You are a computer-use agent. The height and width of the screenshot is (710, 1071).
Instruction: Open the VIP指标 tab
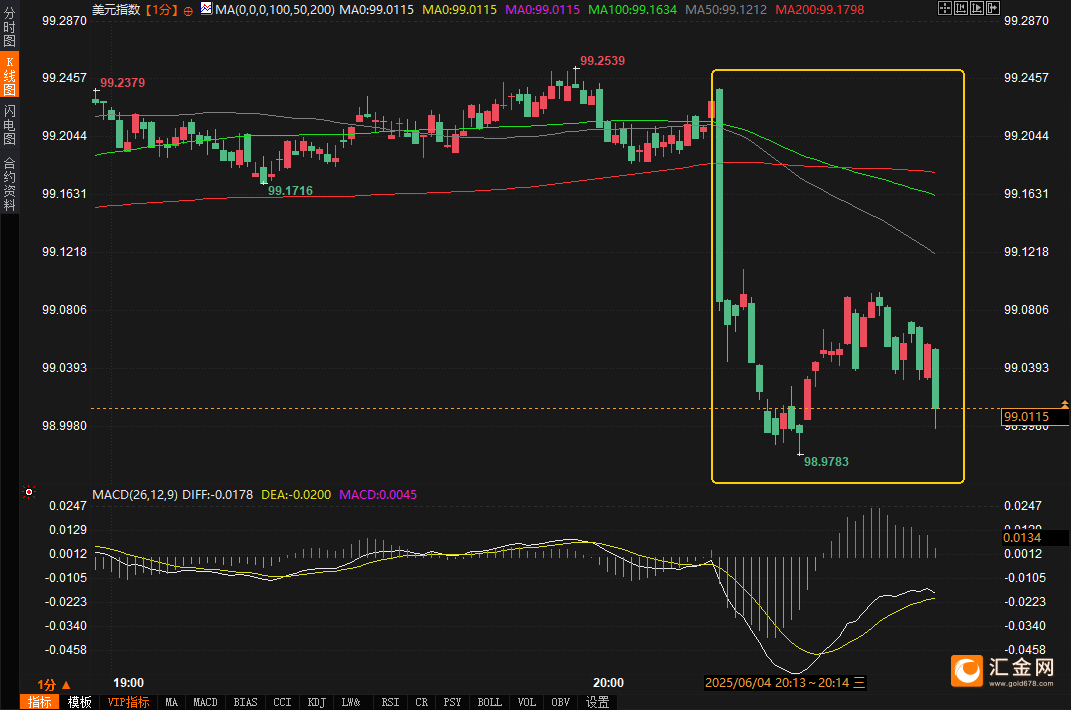pos(128,702)
